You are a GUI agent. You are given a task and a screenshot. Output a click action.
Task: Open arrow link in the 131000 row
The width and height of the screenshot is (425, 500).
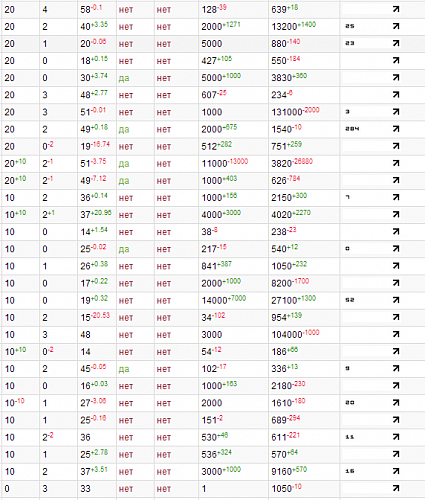pos(396,112)
